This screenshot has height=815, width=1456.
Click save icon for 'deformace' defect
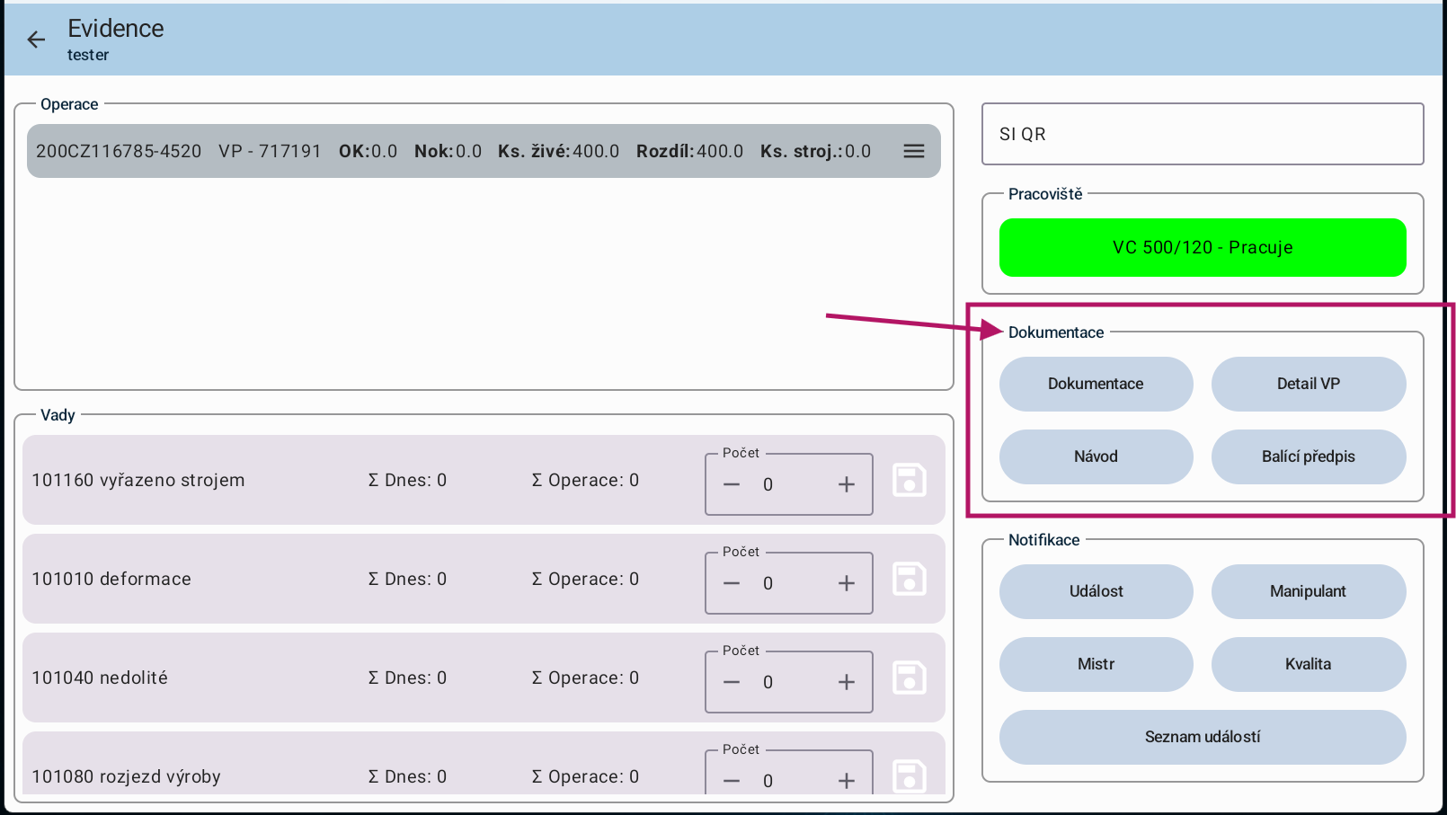909,580
